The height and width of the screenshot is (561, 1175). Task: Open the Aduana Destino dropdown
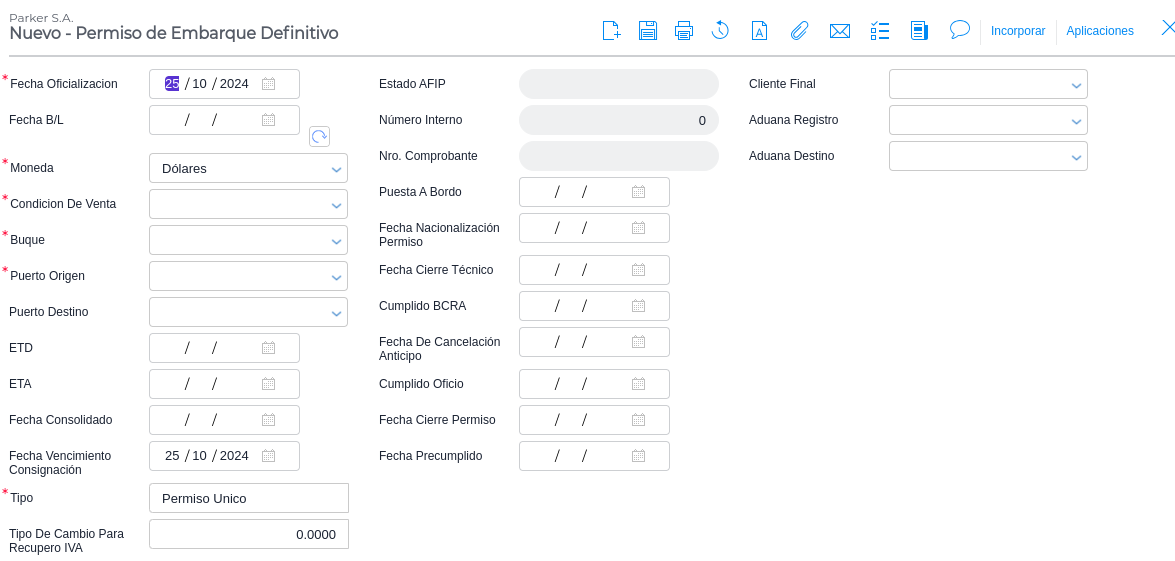pyautogui.click(x=1076, y=157)
